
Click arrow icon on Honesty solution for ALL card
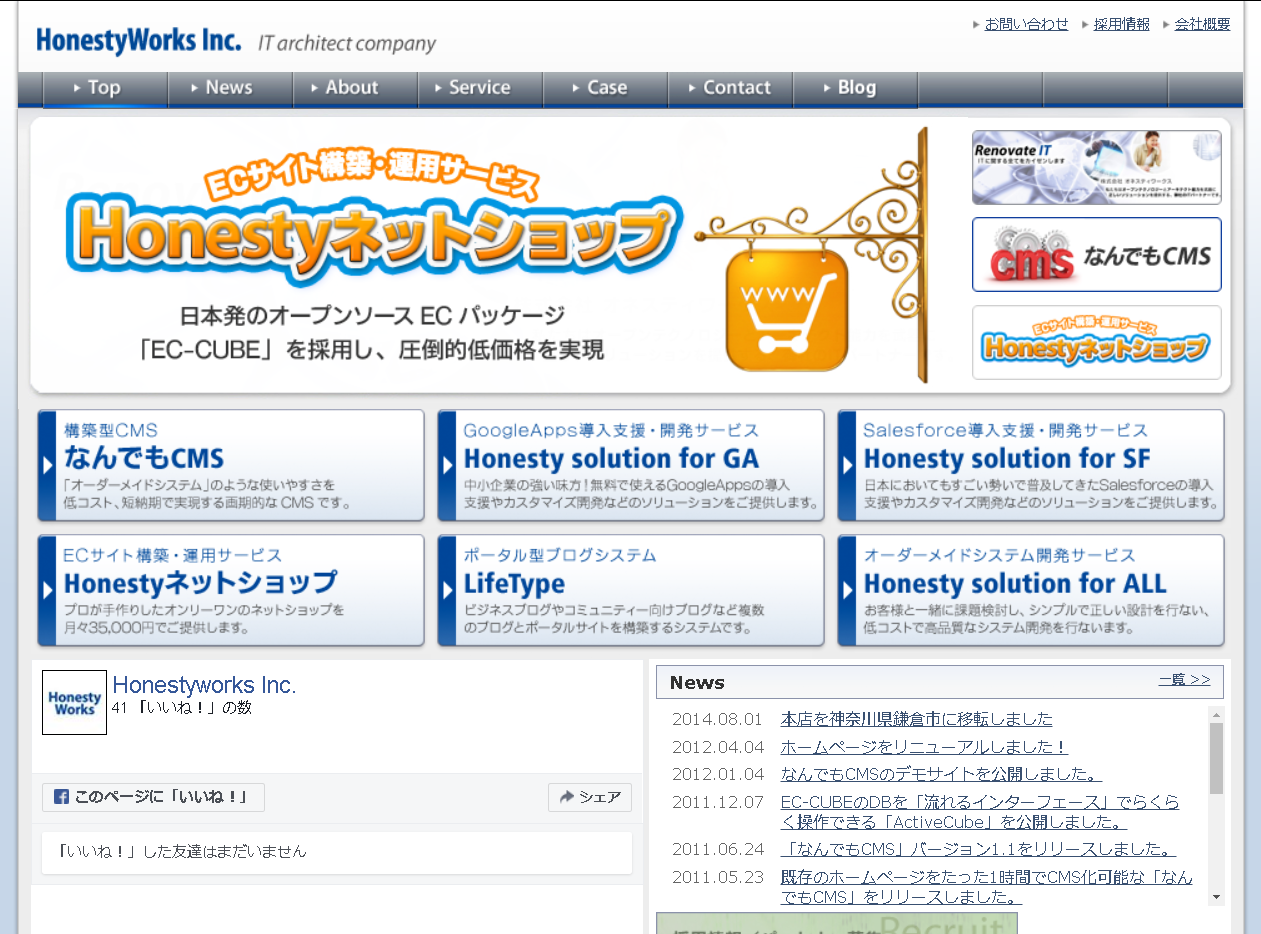coord(848,591)
